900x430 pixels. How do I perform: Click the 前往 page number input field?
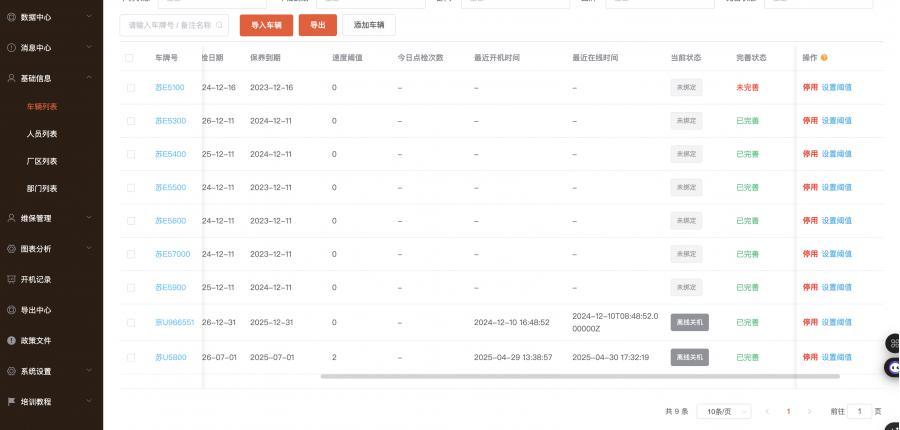click(859, 411)
